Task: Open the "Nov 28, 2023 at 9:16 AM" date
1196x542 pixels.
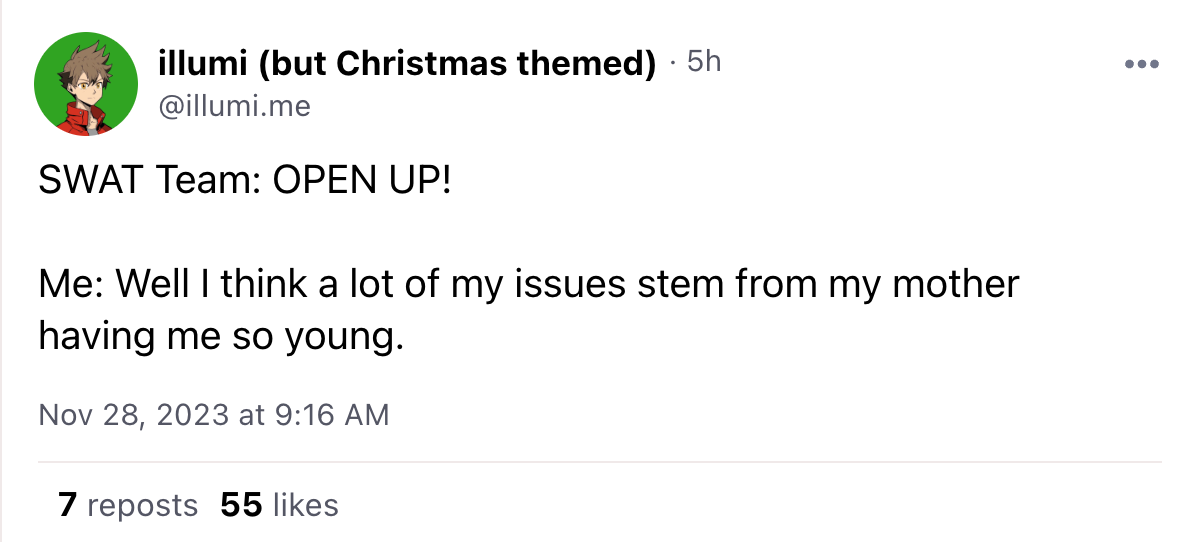Action: [213, 415]
